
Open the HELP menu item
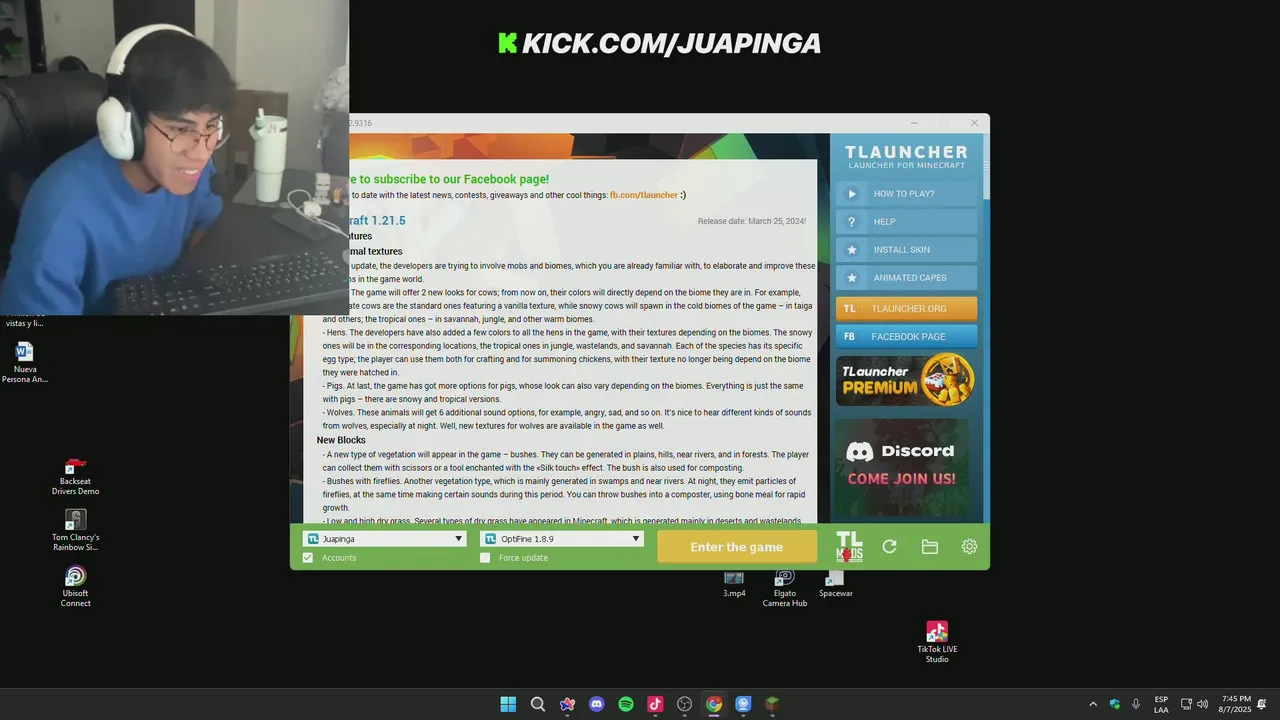[x=906, y=222]
